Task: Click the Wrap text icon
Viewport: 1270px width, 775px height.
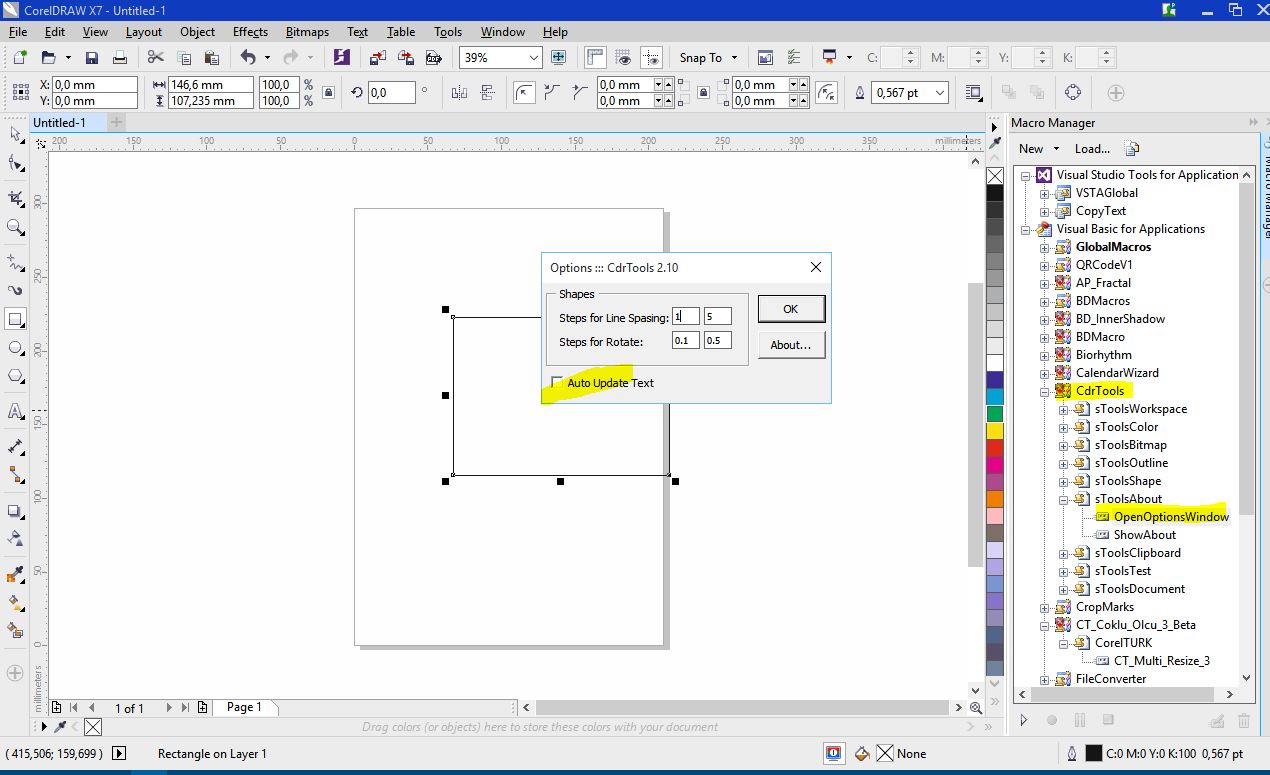Action: (x=973, y=93)
